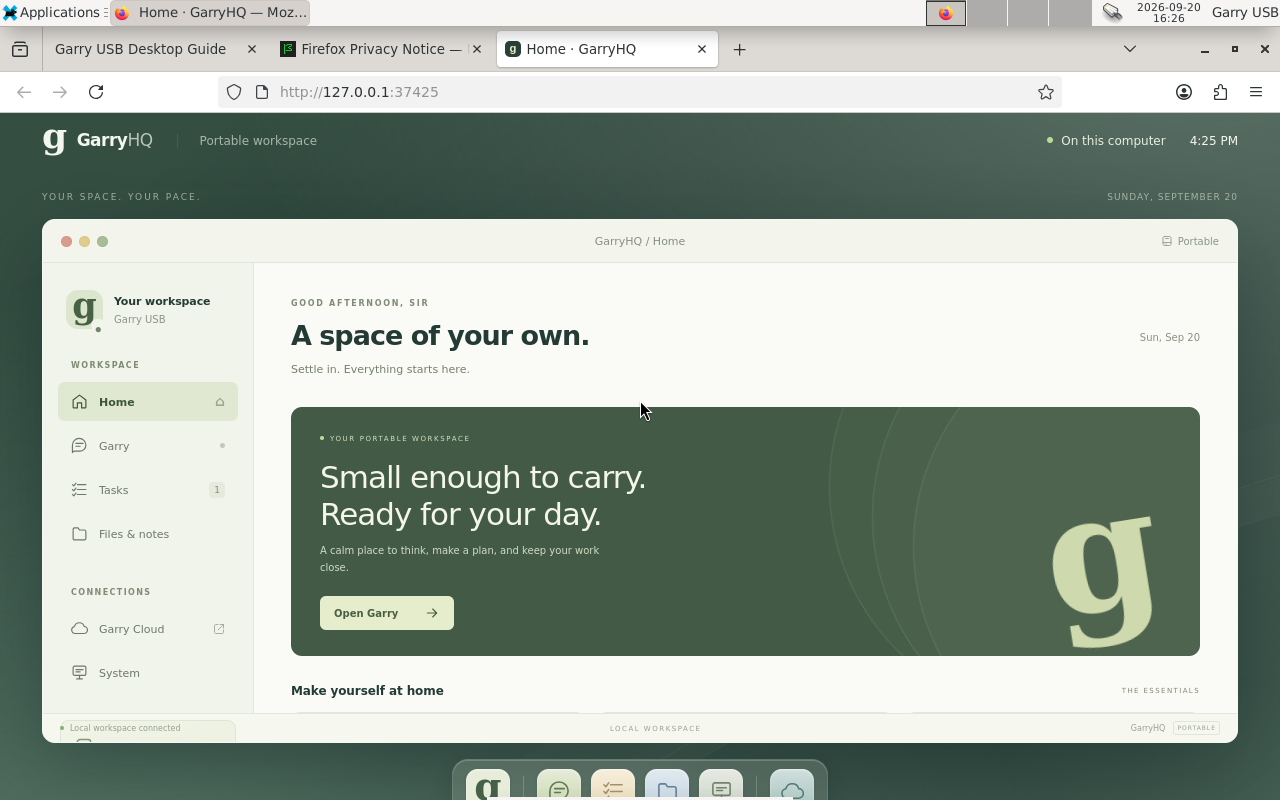Click the Tasks count badge
The height and width of the screenshot is (800, 1280).
pos(216,490)
